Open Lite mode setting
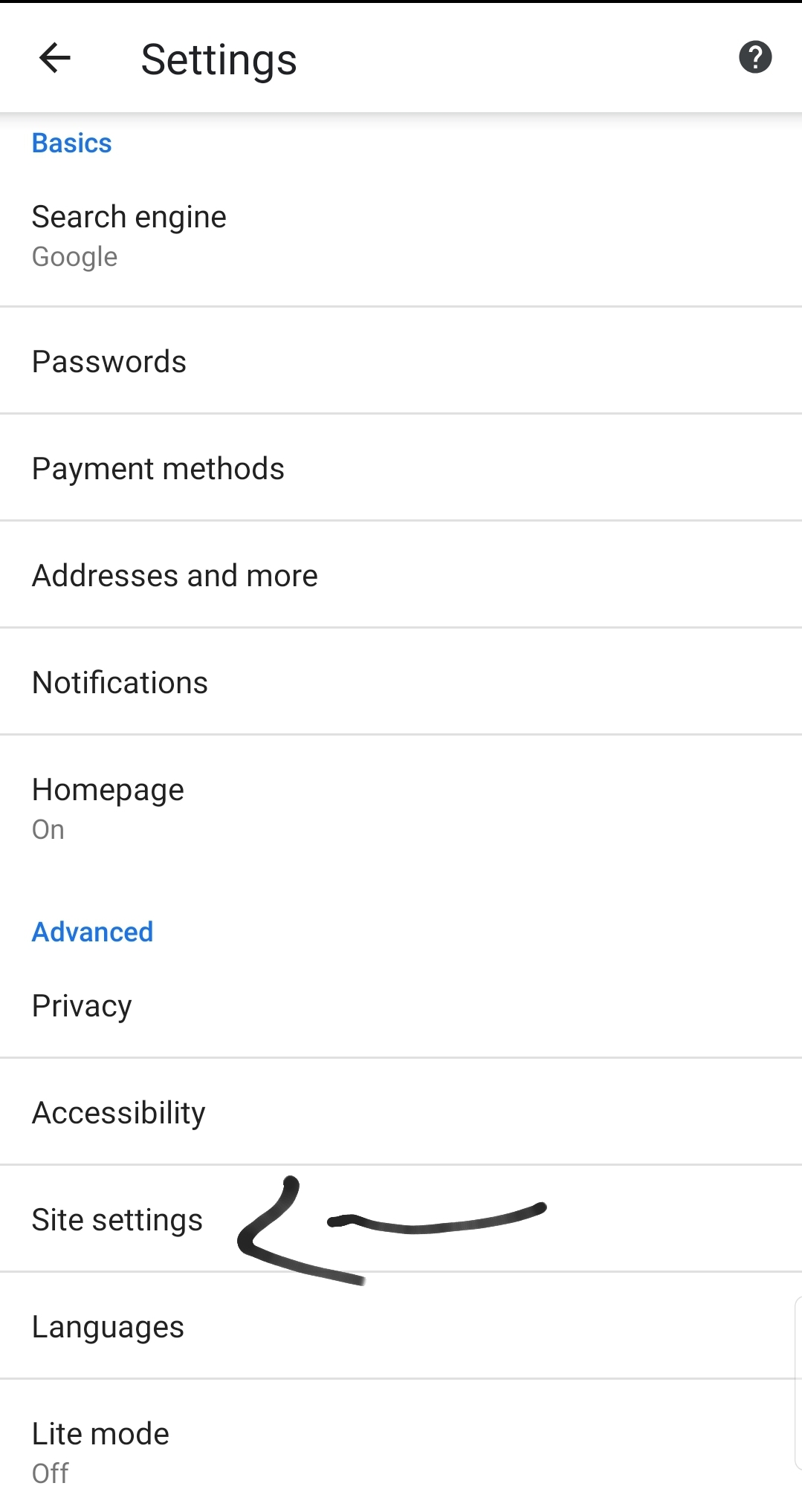 pyautogui.click(x=100, y=1434)
